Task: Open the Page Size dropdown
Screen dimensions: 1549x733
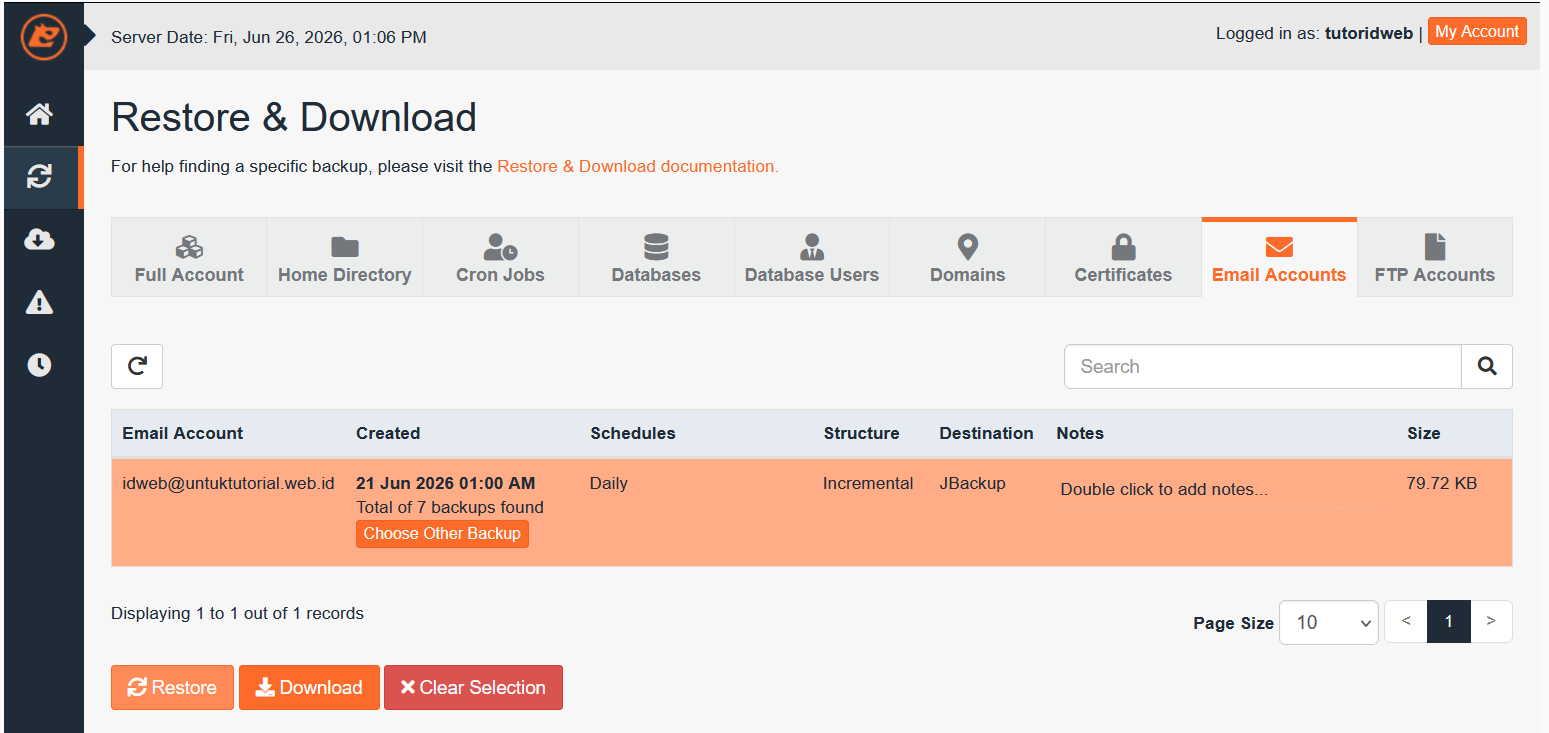Action: (1329, 622)
